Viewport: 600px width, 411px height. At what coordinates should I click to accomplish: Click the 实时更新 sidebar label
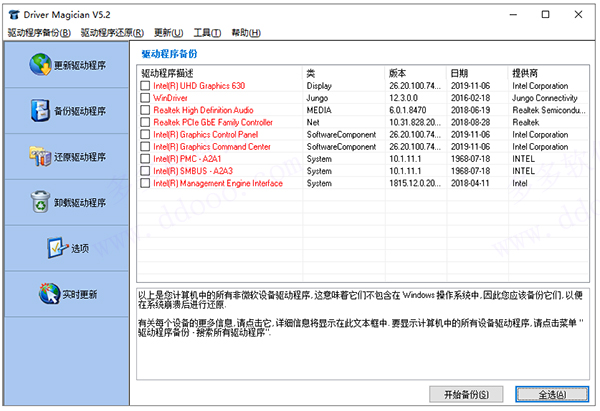pyautogui.click(x=80, y=294)
